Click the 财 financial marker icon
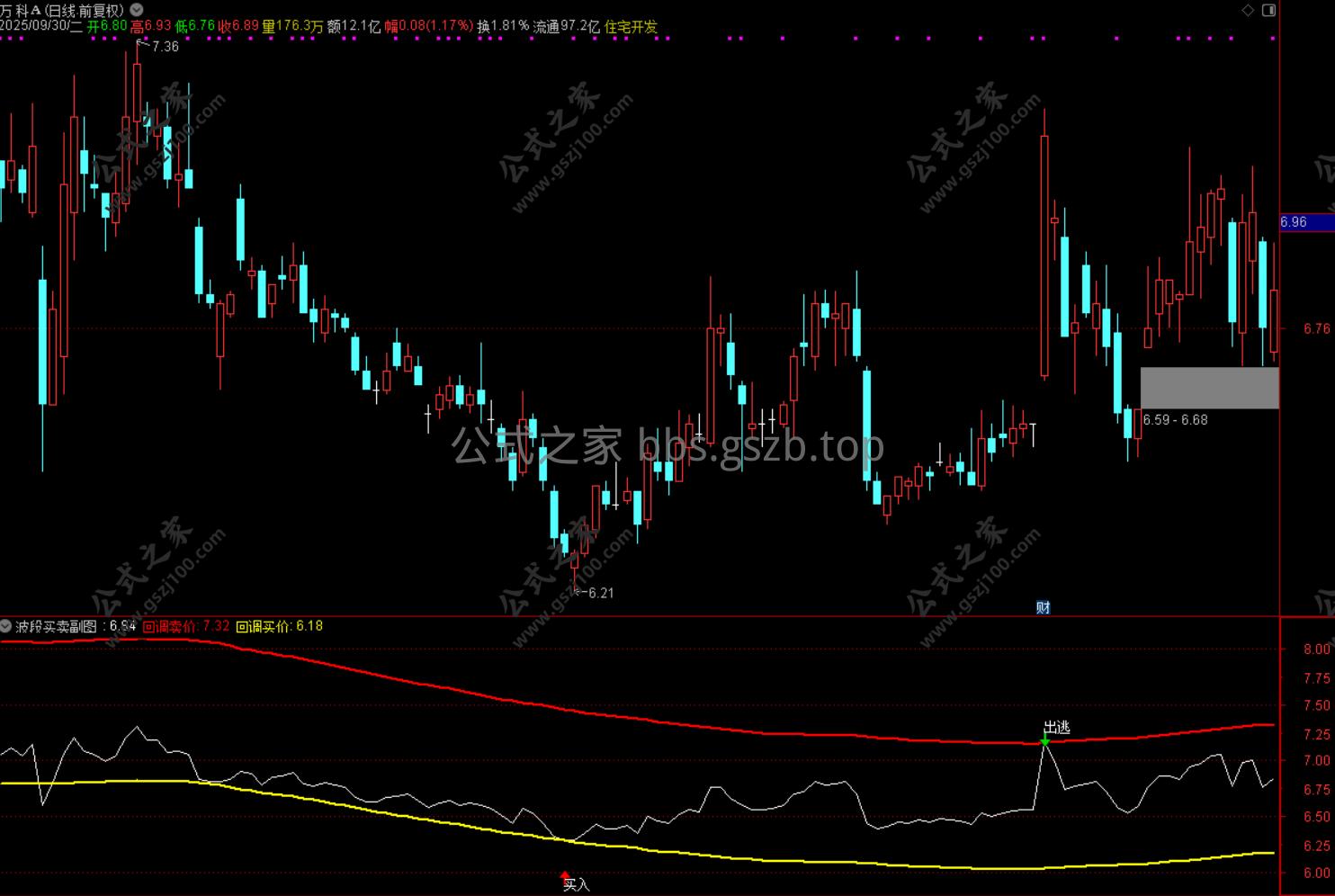The image size is (1335, 896). [x=1043, y=607]
